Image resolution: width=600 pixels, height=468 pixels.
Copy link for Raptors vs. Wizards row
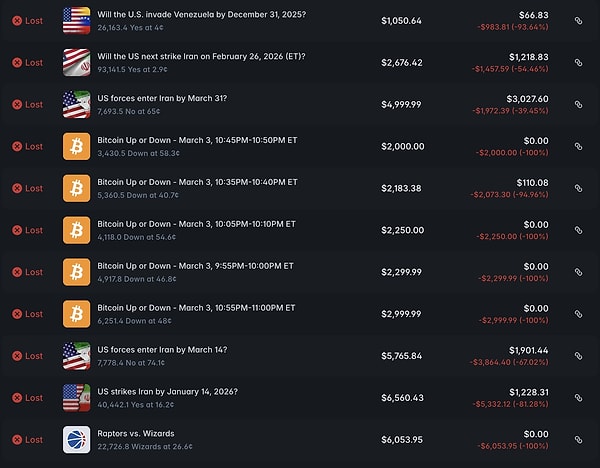578,440
